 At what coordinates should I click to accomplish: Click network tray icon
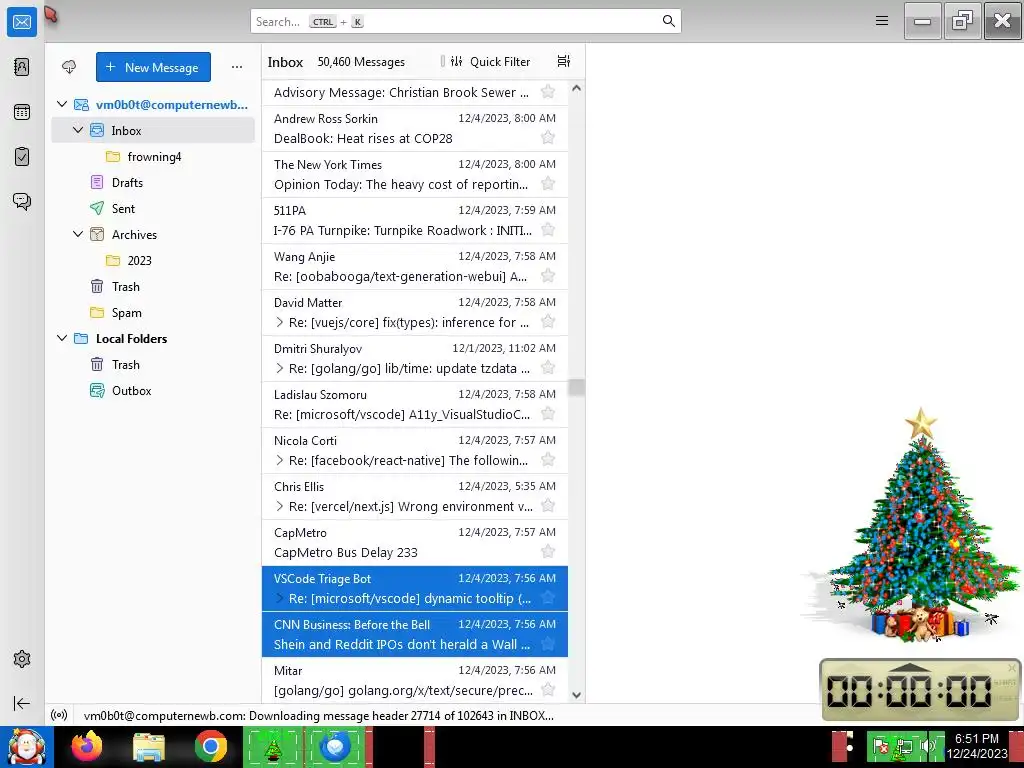click(904, 746)
